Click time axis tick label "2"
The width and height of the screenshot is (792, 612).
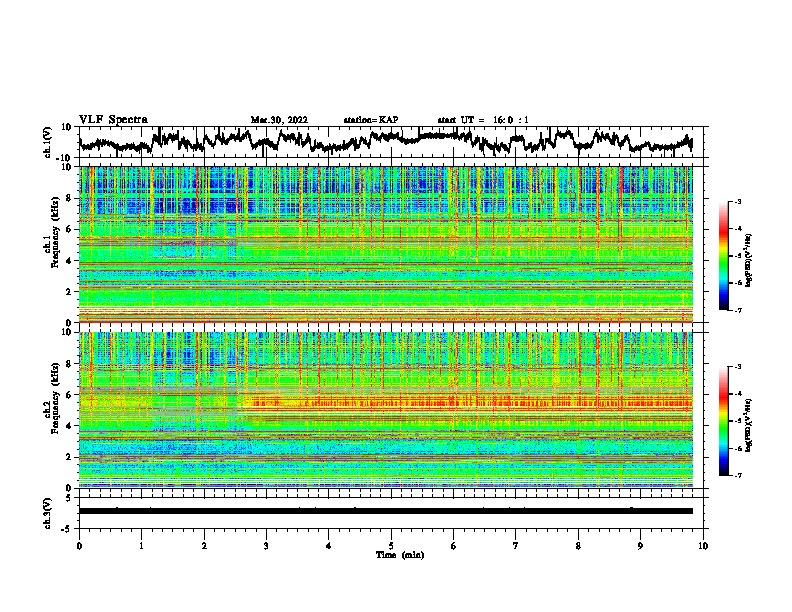204,546
